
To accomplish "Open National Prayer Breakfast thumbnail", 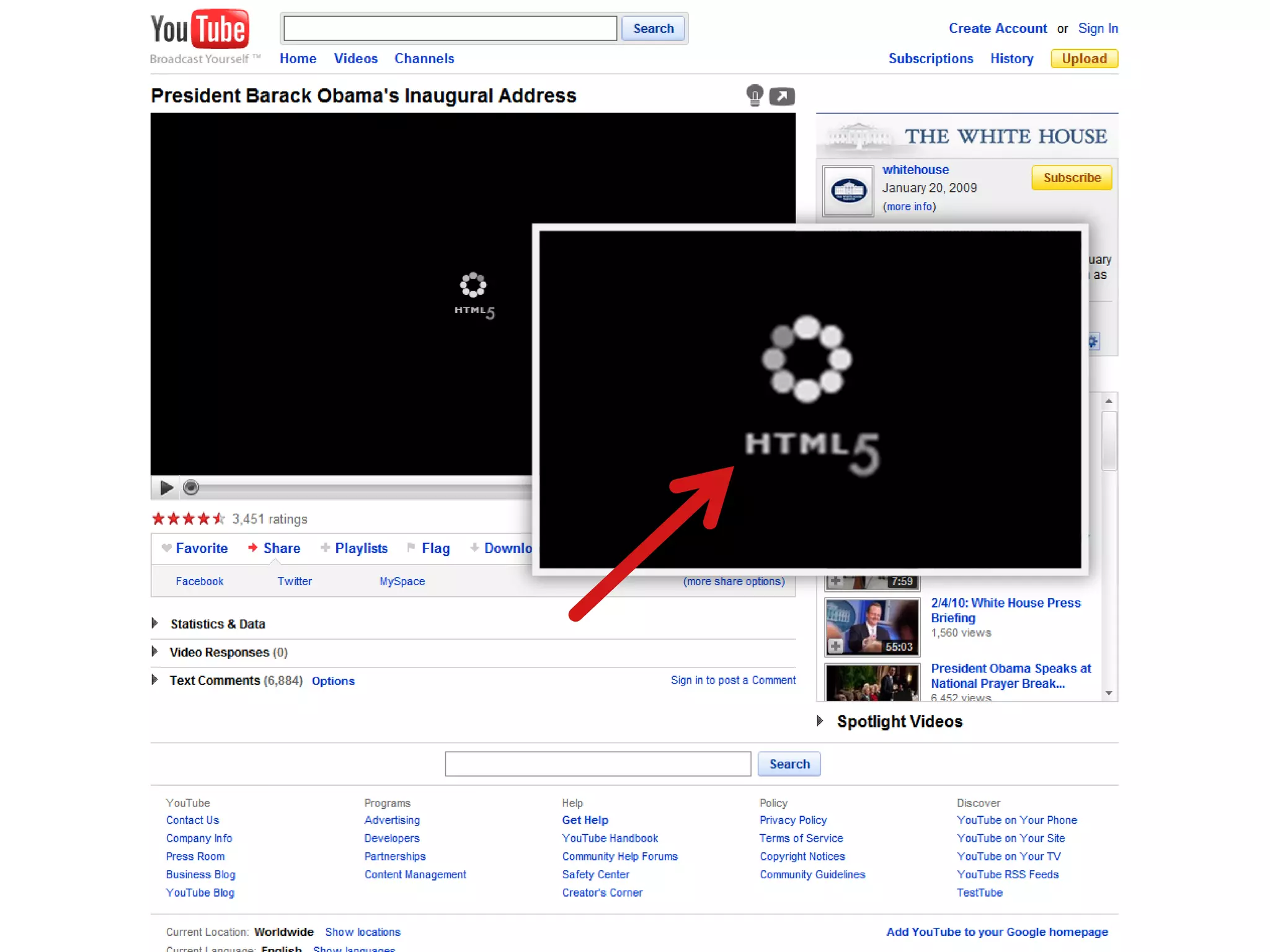I will 873,682.
